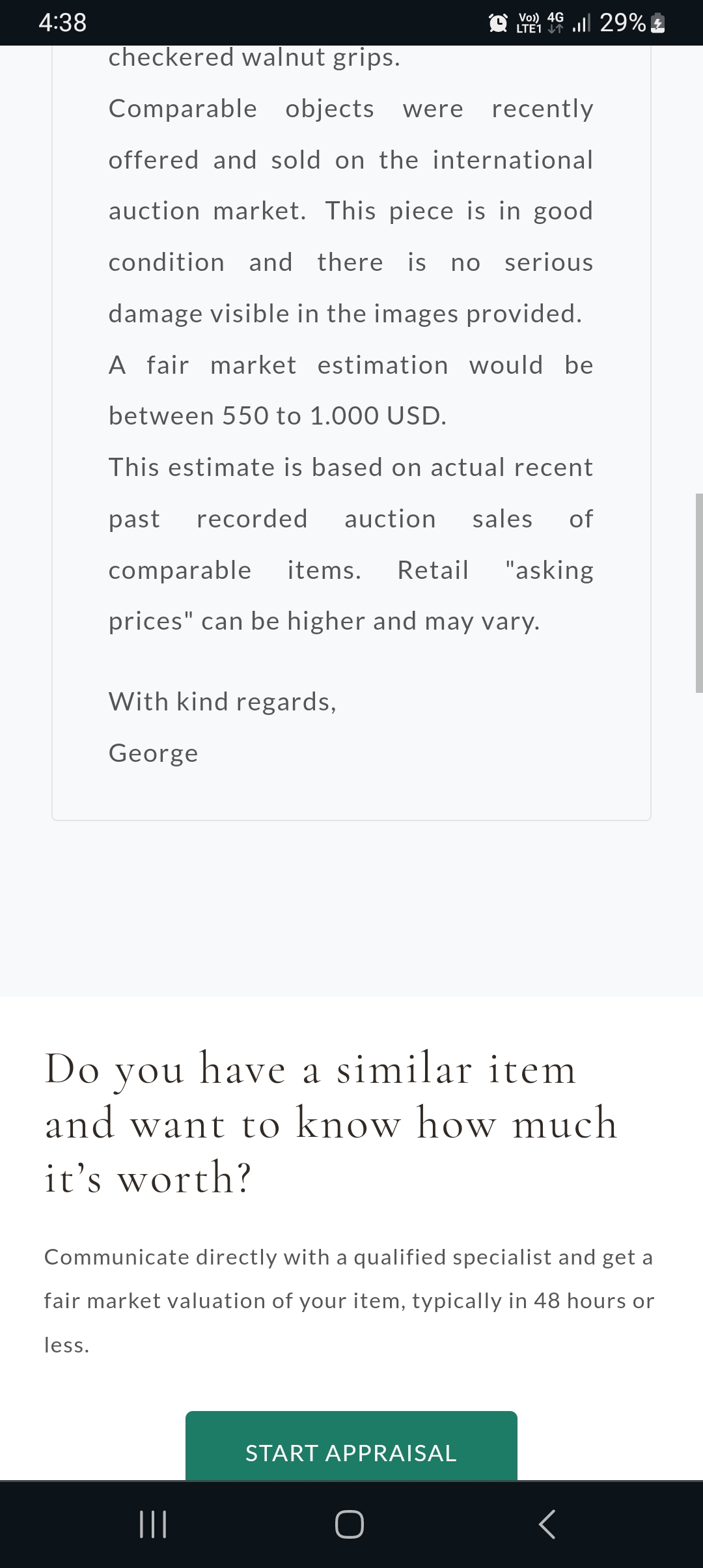The height and width of the screenshot is (1568, 703).
Task: Tap the charging battery icon
Action: [659, 23]
